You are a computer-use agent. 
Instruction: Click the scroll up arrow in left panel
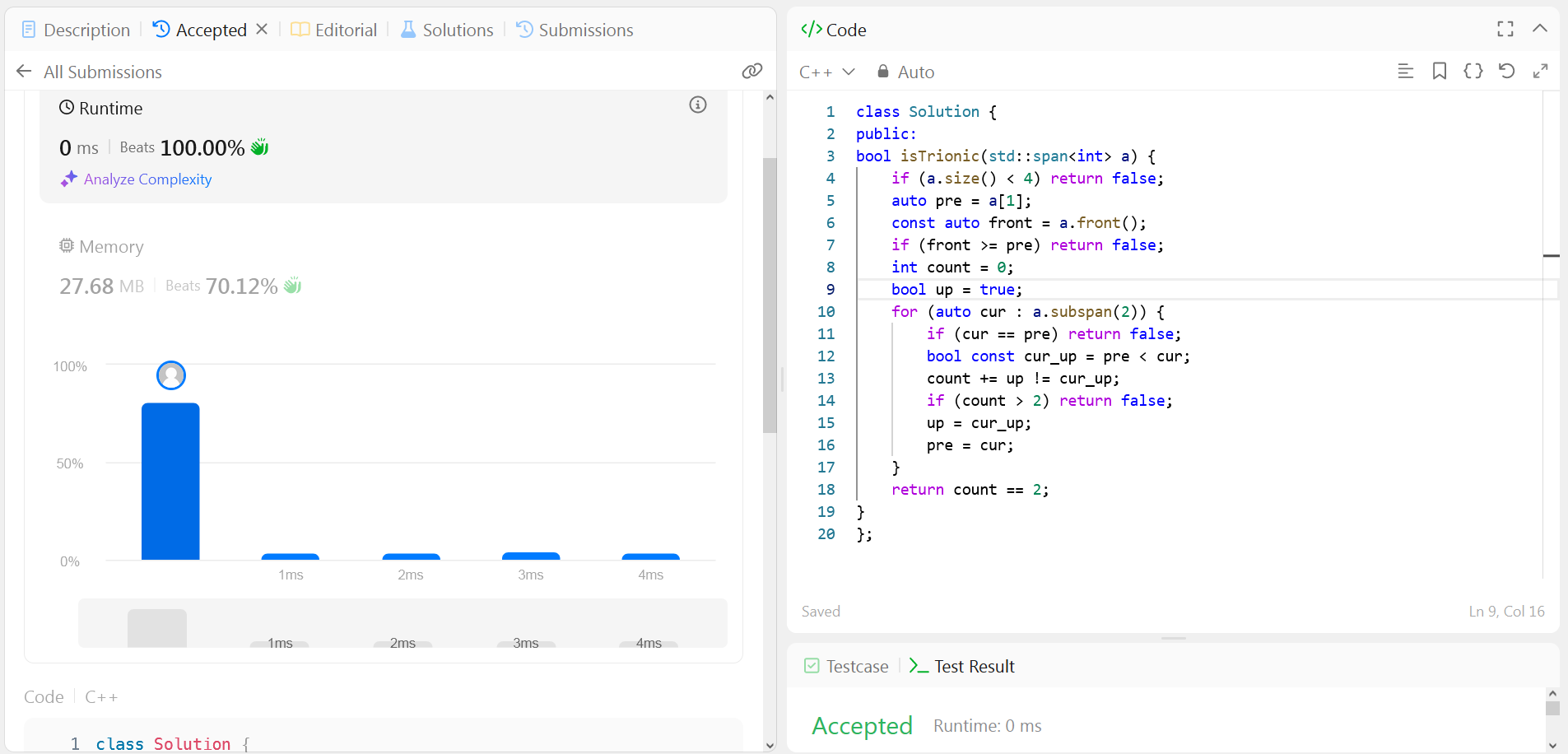770,97
